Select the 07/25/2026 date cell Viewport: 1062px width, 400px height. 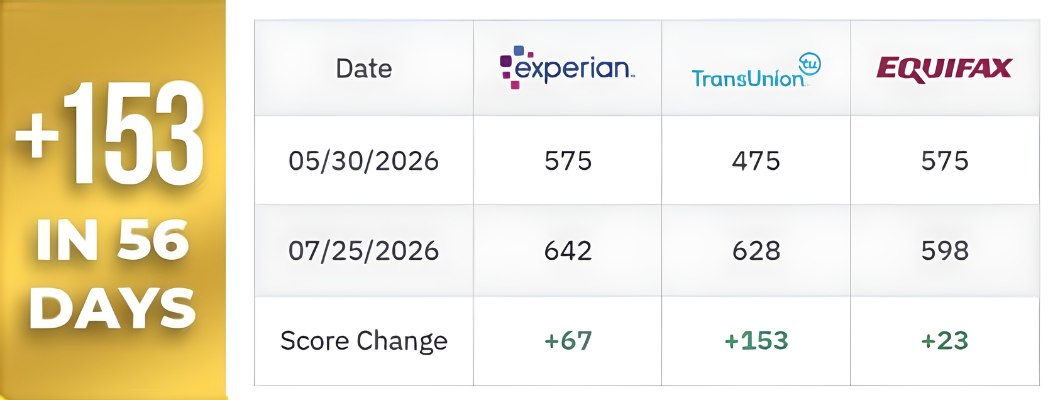[x=364, y=251]
